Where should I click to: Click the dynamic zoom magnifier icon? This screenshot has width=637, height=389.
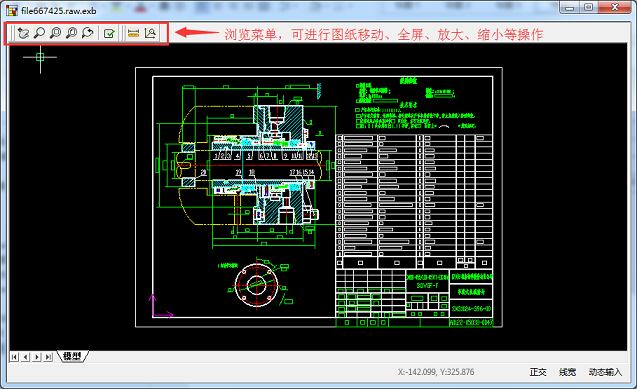click(39, 33)
